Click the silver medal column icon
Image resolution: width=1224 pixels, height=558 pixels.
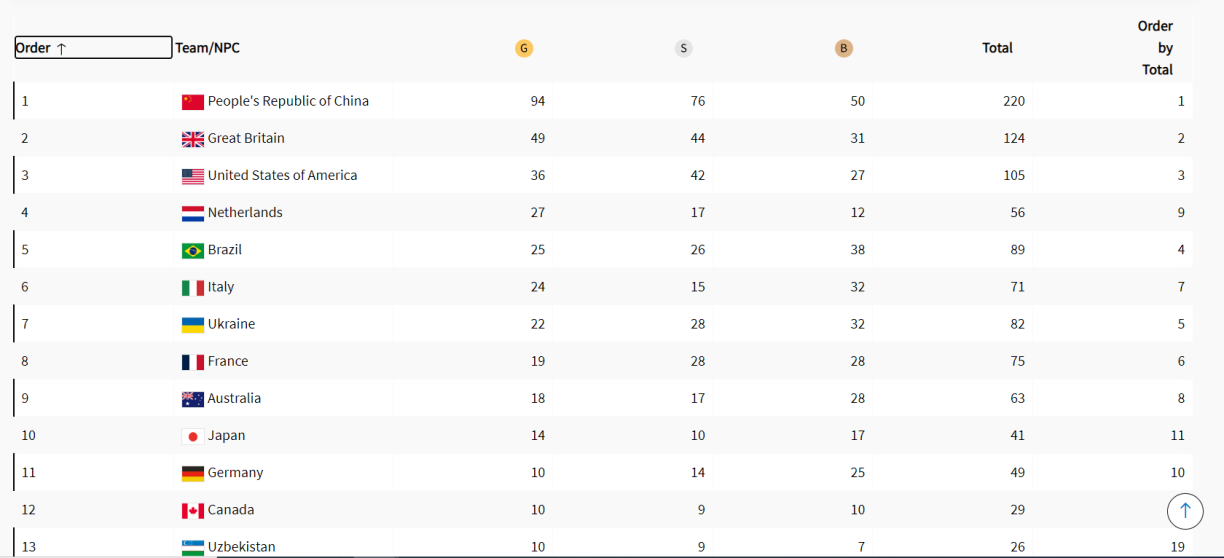(684, 48)
